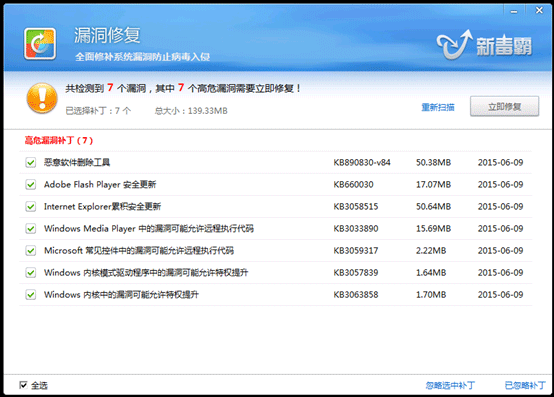
Task: Click the 总大小：139.33MB total text
Action: click(x=191, y=111)
